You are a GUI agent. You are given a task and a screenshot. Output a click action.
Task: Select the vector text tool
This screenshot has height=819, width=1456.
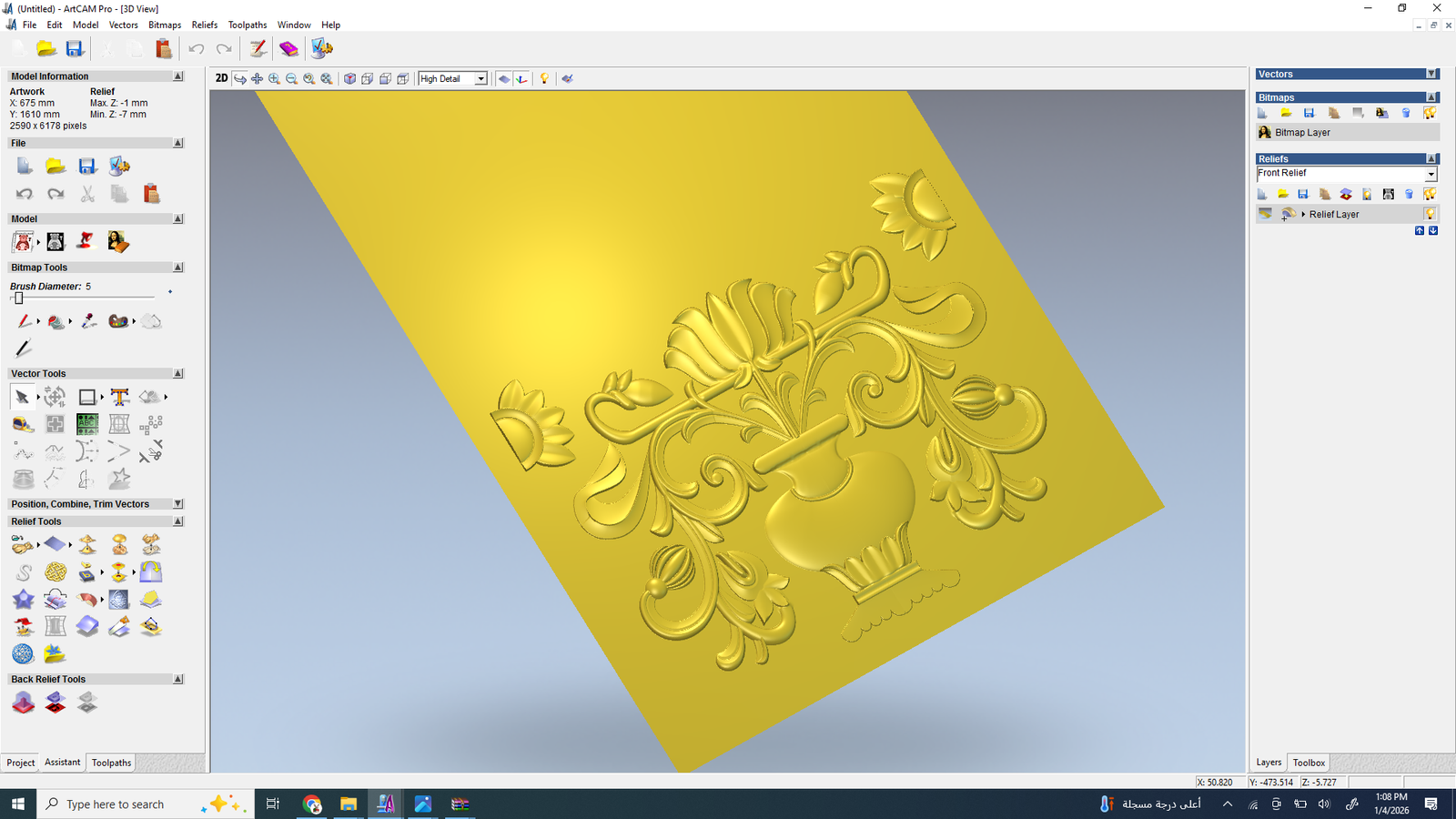click(119, 397)
